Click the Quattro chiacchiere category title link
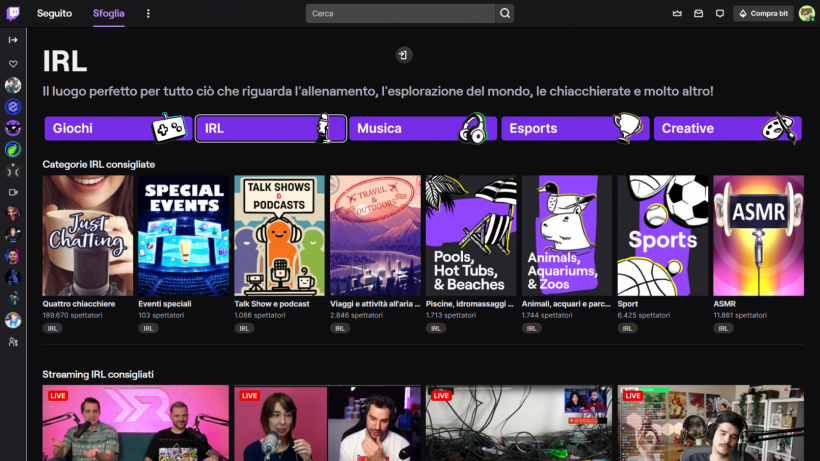The width and height of the screenshot is (820, 461). coord(79,304)
